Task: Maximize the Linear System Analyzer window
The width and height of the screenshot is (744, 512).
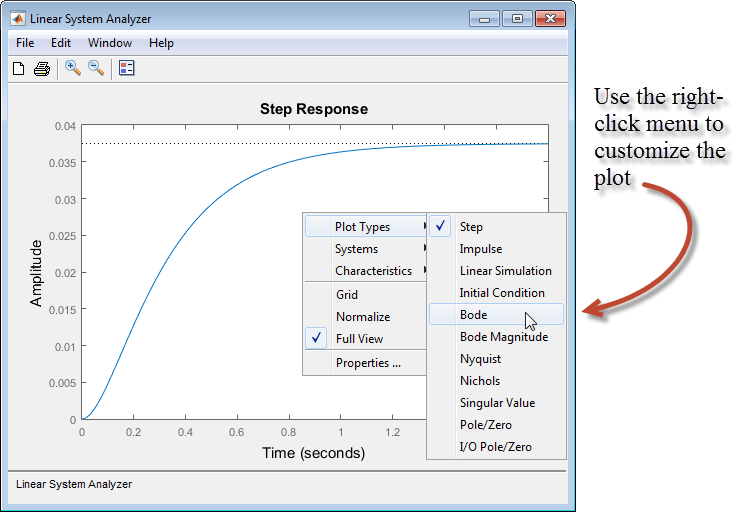Action: [517, 19]
